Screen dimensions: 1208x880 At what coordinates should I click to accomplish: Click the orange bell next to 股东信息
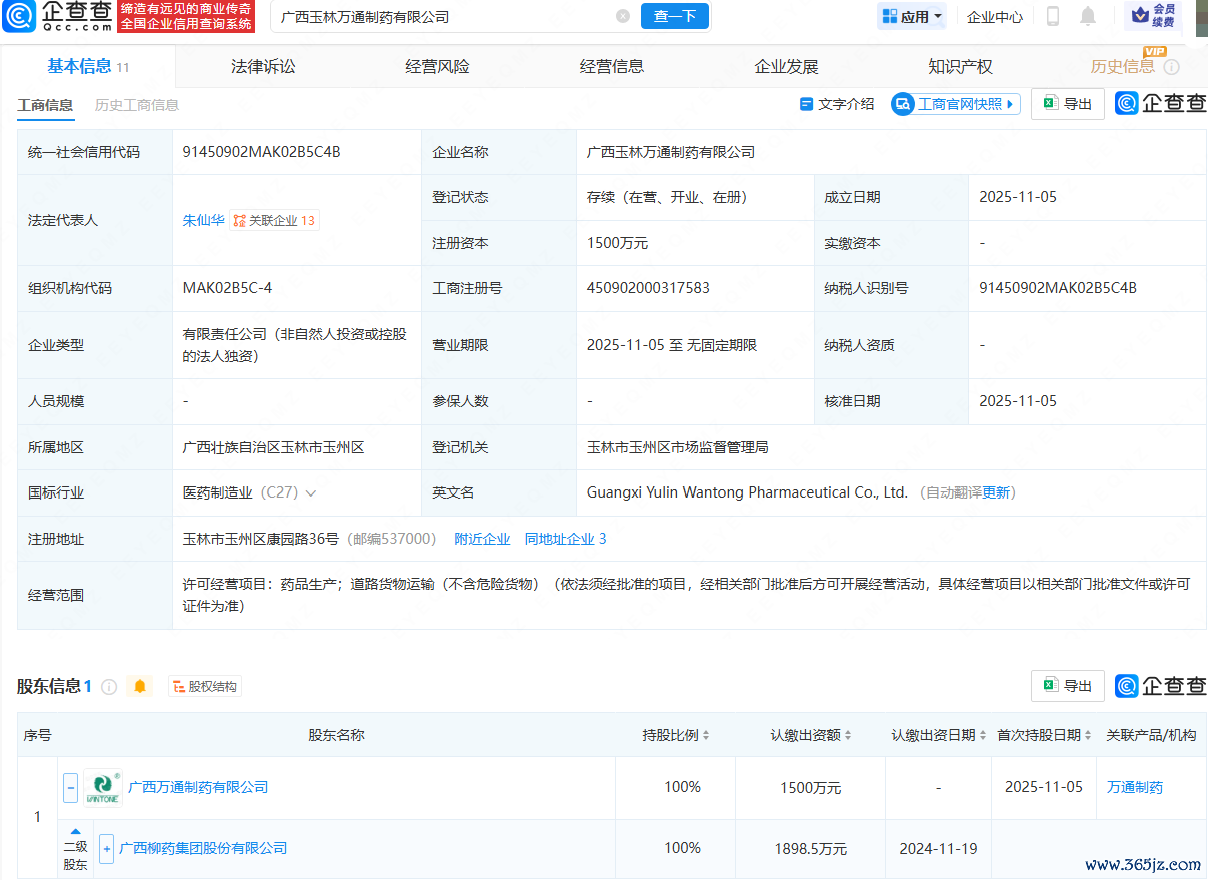tap(140, 686)
